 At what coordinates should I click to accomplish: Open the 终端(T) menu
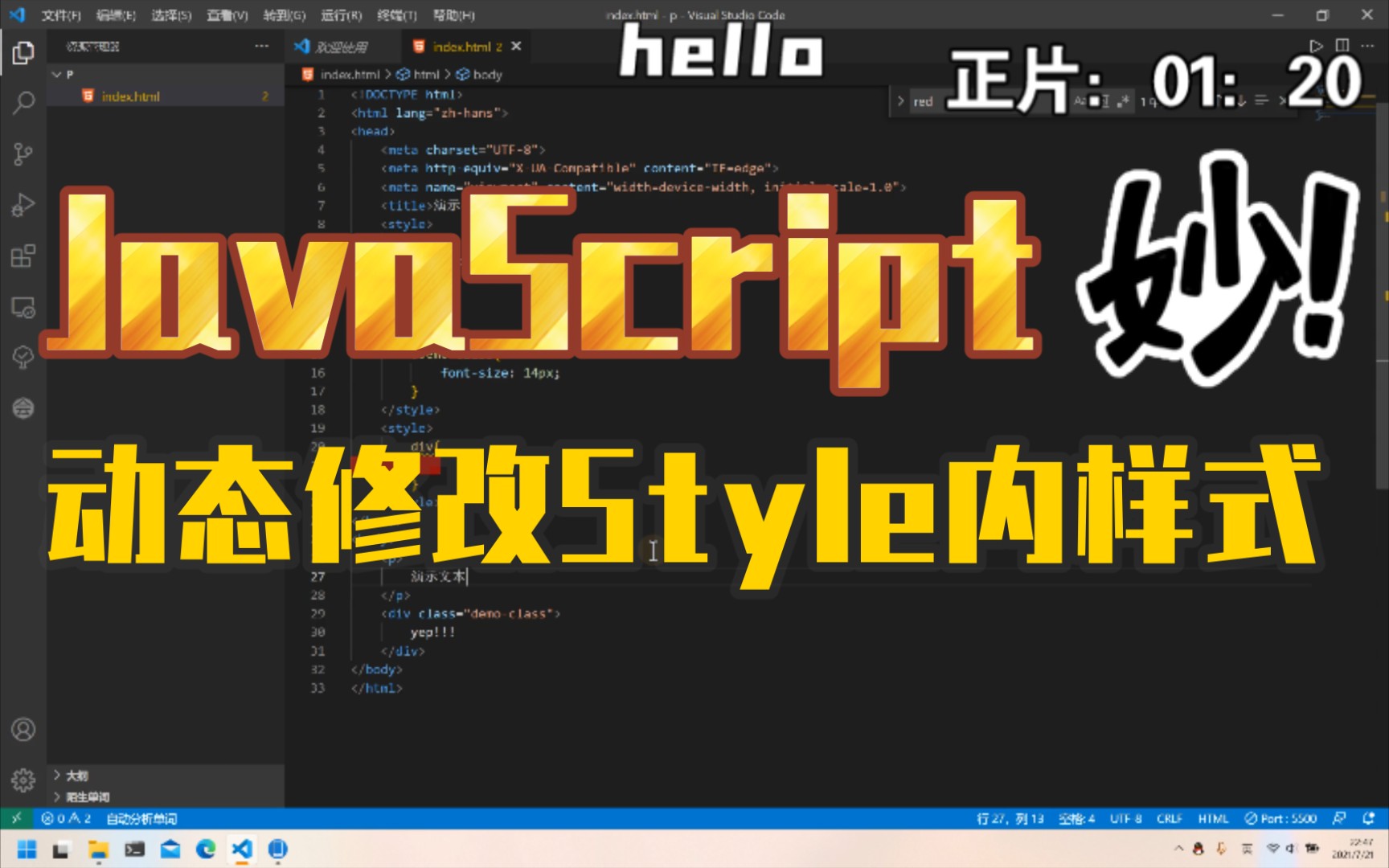coord(397,15)
